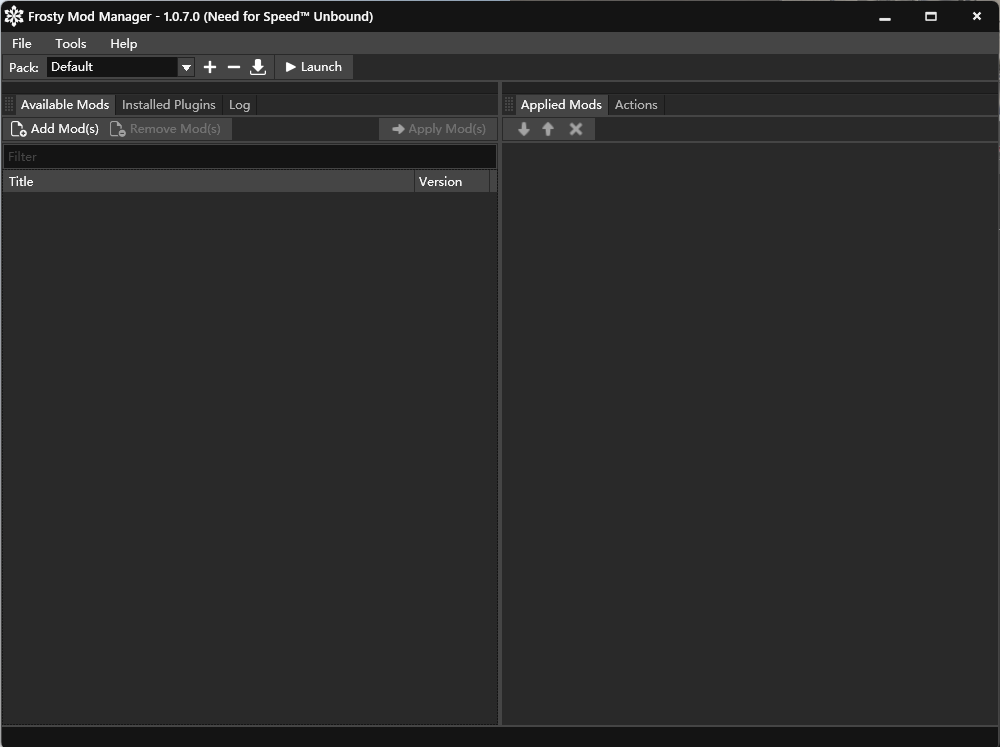Remove applied mod with X icon
The width and height of the screenshot is (1000, 747).
[x=576, y=129]
